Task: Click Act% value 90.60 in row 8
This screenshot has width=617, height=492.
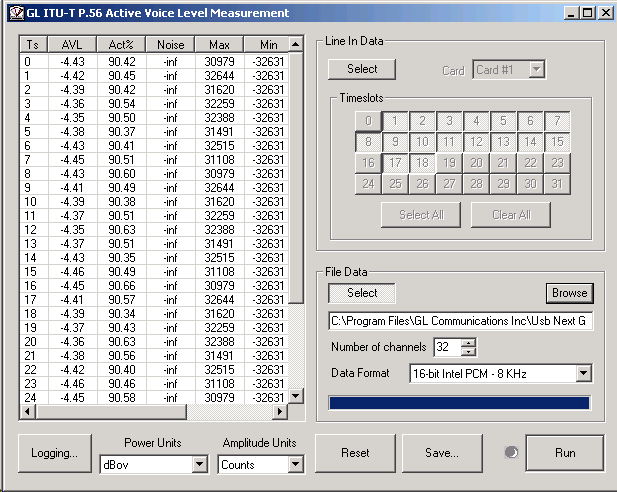Action: (x=122, y=174)
